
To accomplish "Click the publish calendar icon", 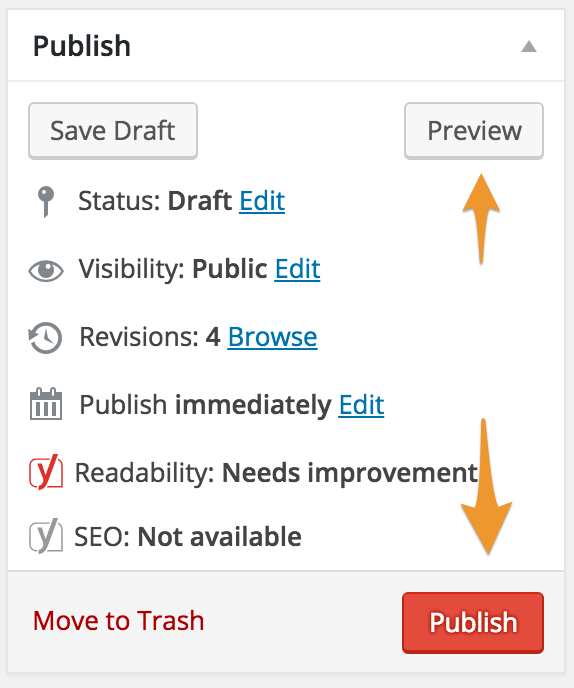I will pos(46,404).
